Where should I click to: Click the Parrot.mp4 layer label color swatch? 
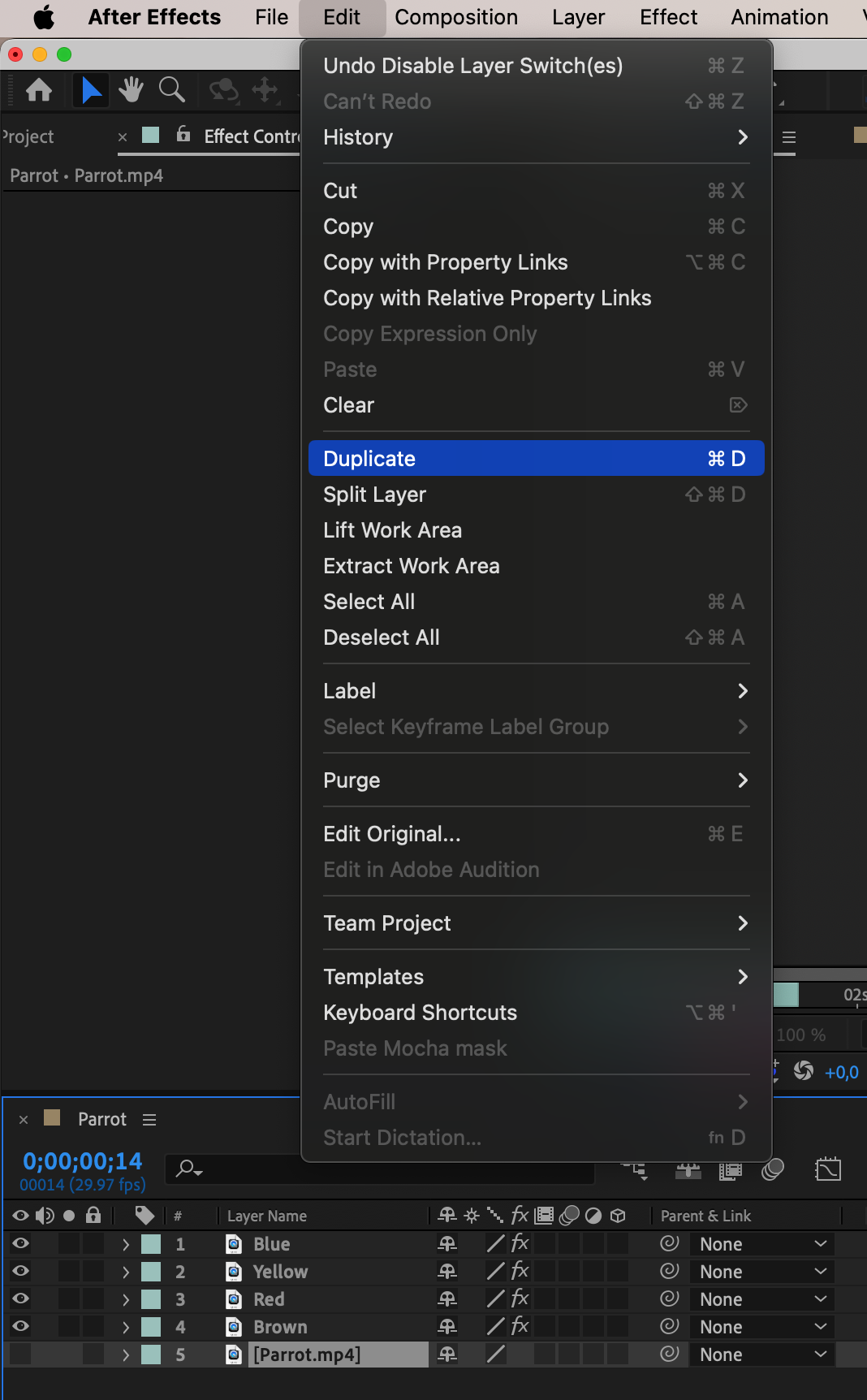(151, 1354)
